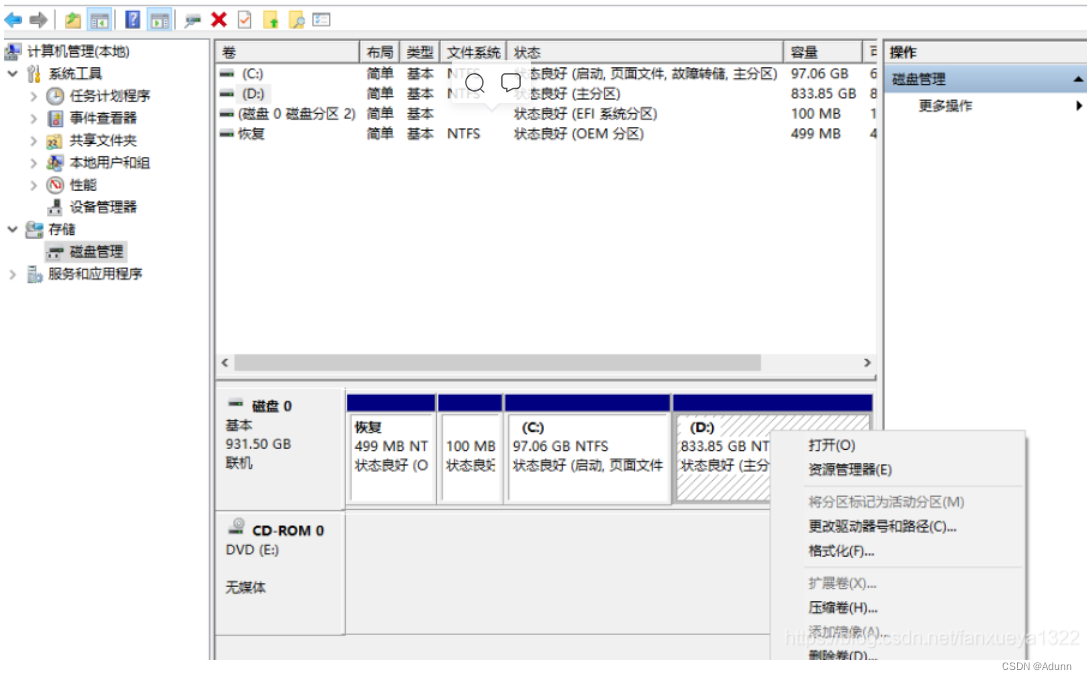This screenshot has width=1087, height=680.
Task: Collapse the 磁盘管理 actions section arrow
Action: point(1078,79)
